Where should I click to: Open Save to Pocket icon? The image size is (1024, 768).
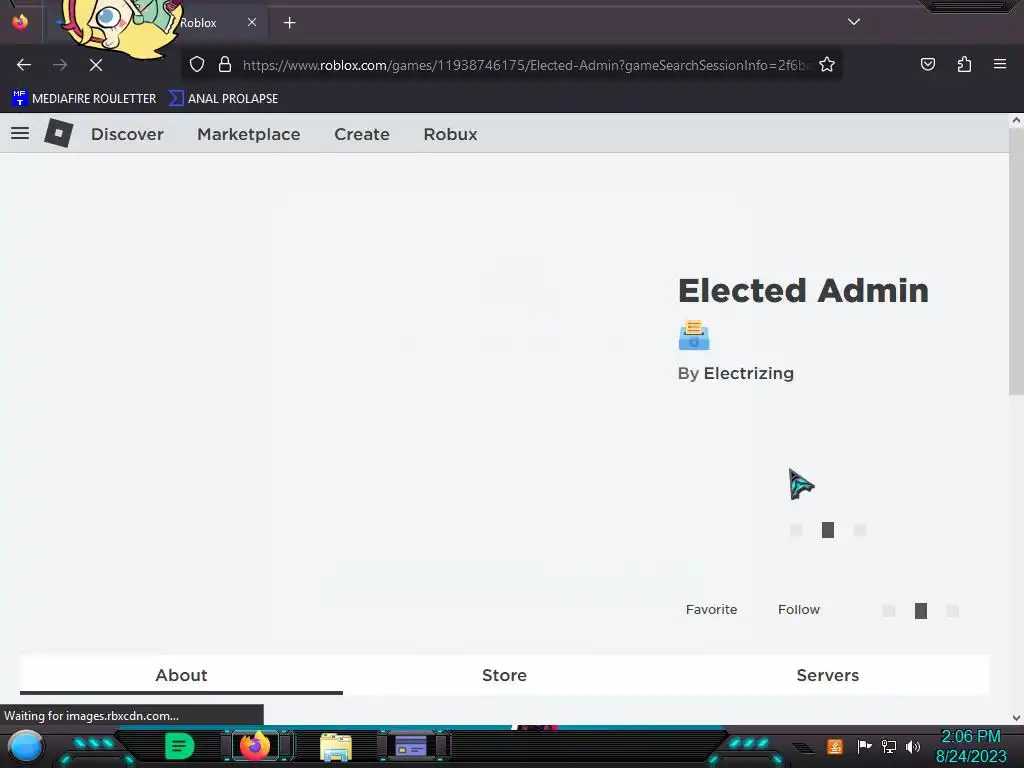click(x=927, y=64)
